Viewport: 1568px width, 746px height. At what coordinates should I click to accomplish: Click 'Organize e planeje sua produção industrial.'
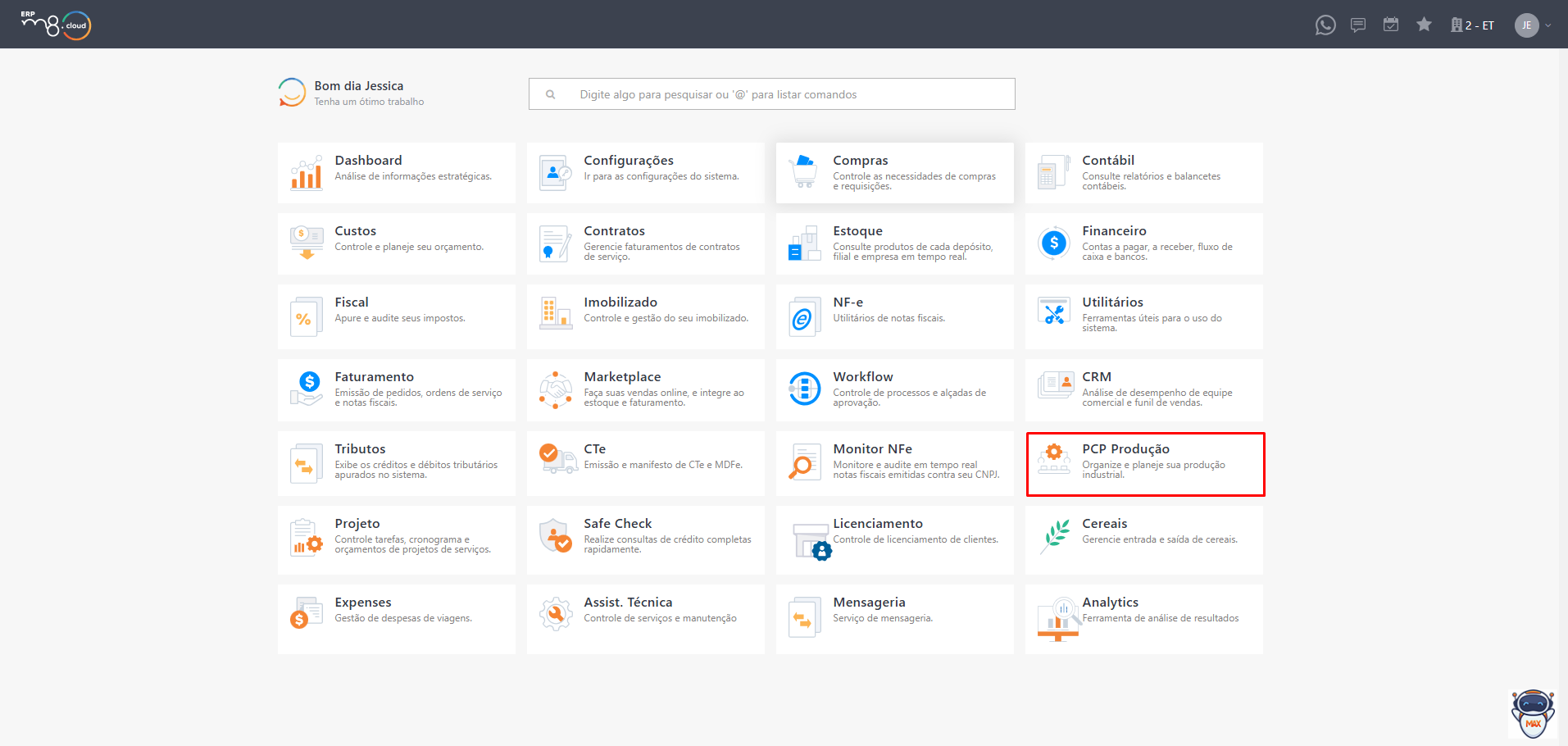pos(1153,470)
